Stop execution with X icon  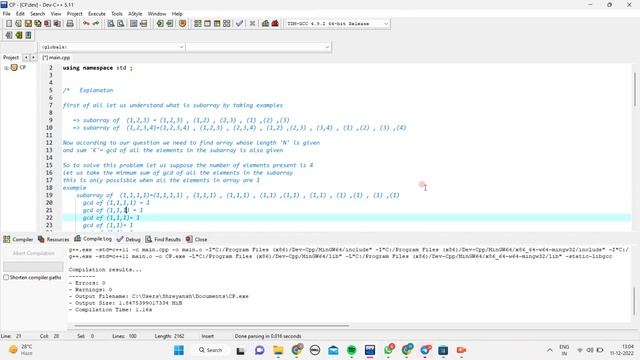click(x=252, y=24)
